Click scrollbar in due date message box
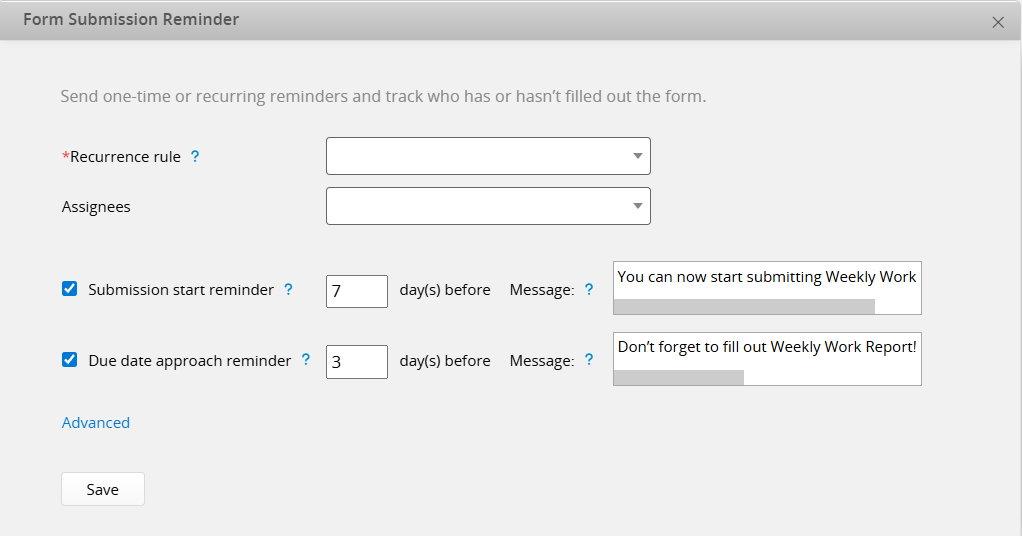The image size is (1022, 536). (x=679, y=377)
